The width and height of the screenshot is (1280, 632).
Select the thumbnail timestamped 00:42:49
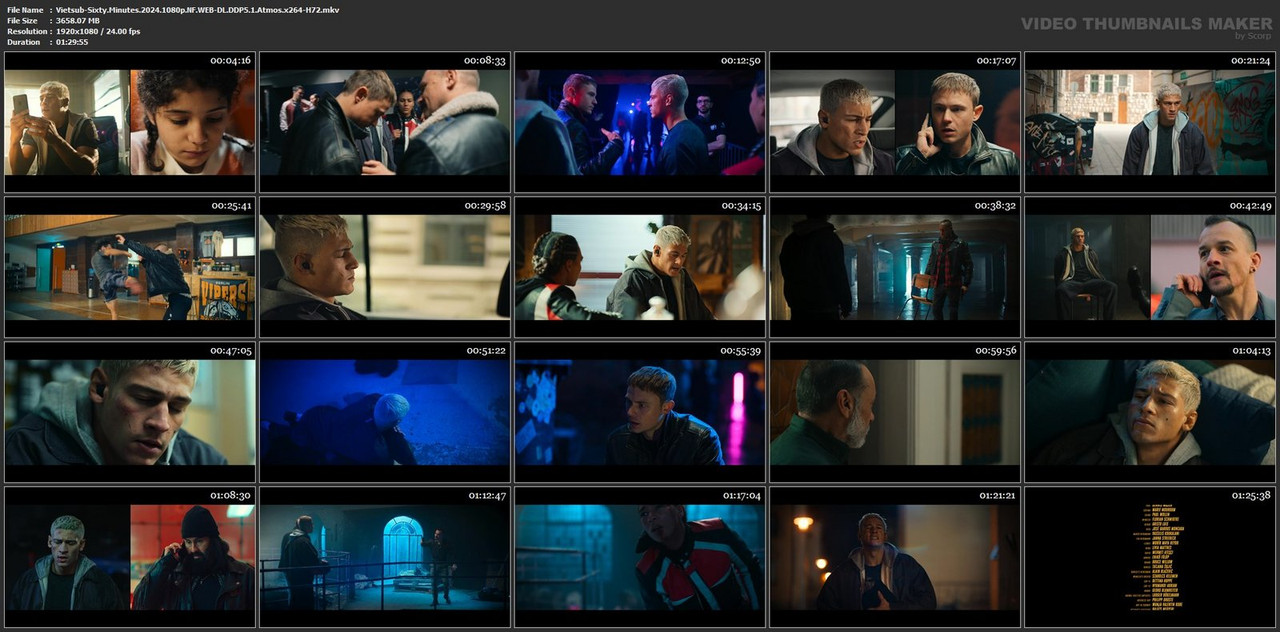point(1150,267)
